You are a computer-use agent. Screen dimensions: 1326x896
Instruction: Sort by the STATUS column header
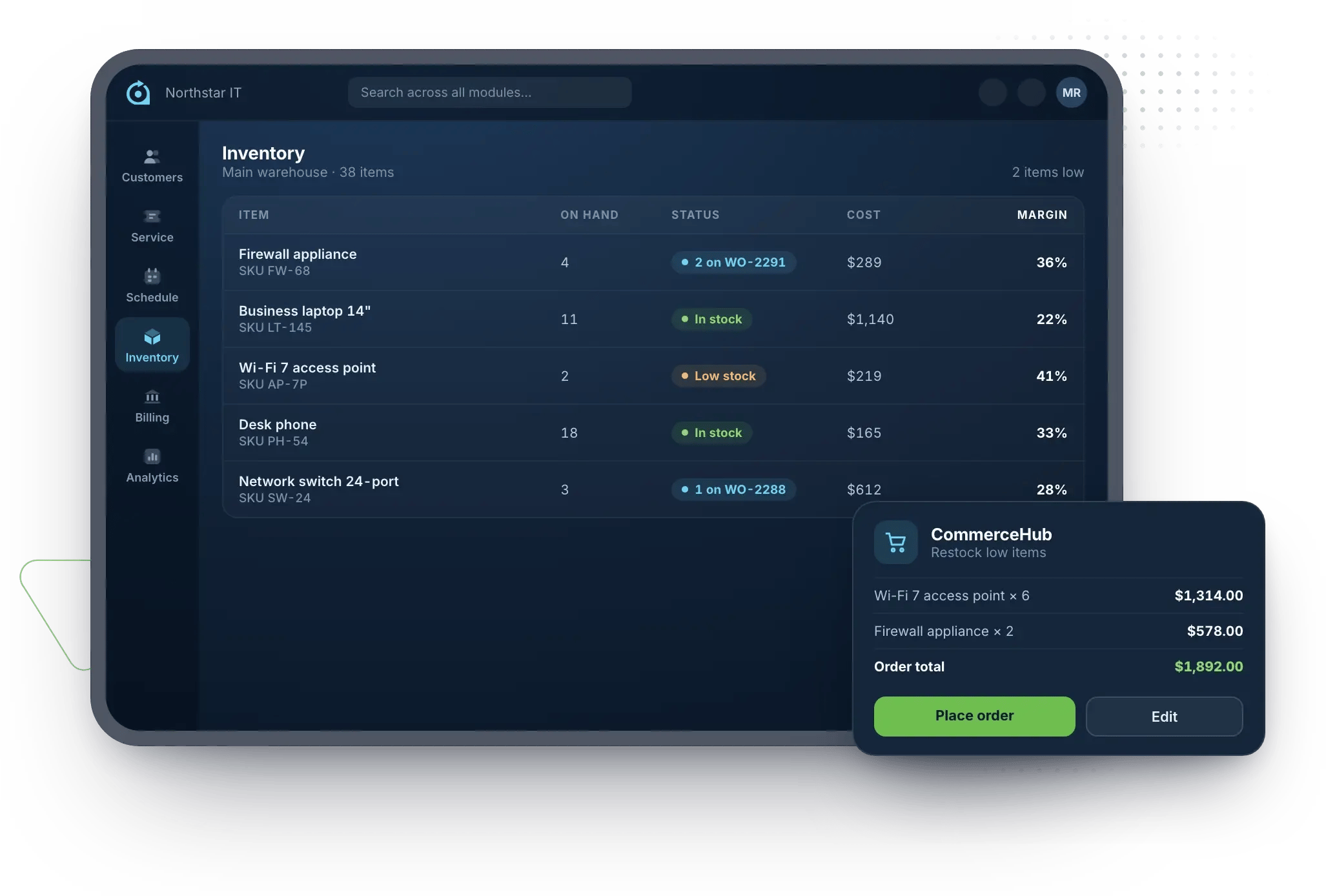[695, 215]
